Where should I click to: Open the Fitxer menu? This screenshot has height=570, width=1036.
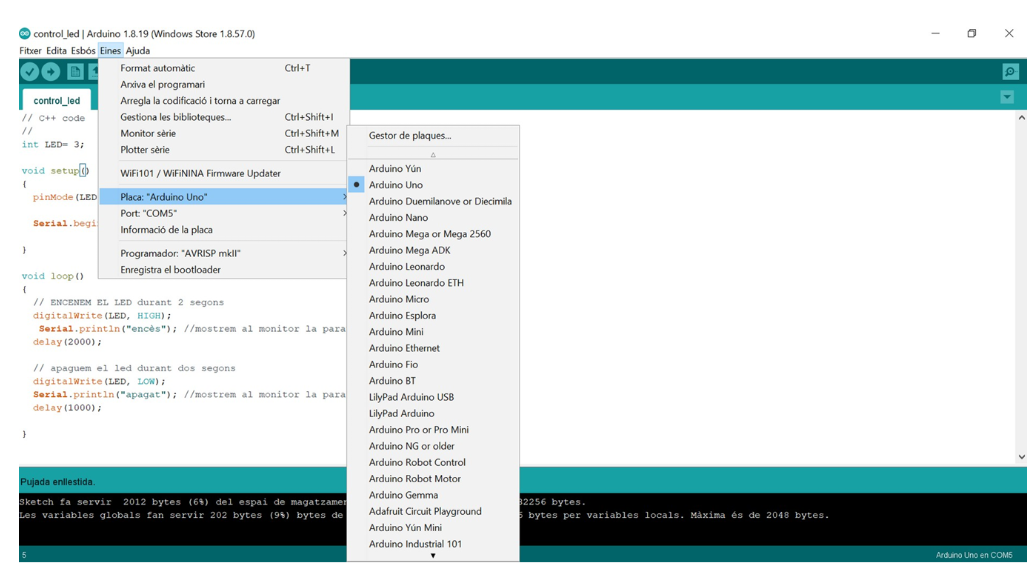[x=30, y=51]
